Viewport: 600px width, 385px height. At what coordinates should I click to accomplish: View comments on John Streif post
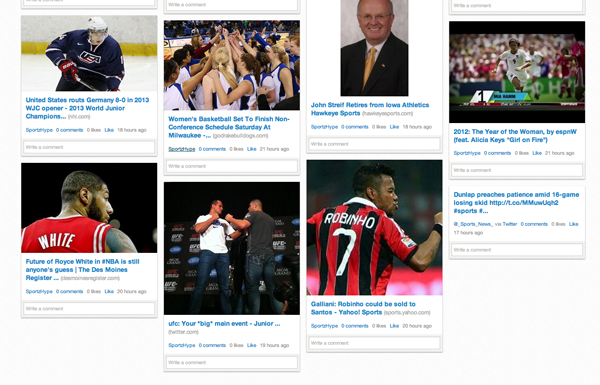tap(354, 127)
